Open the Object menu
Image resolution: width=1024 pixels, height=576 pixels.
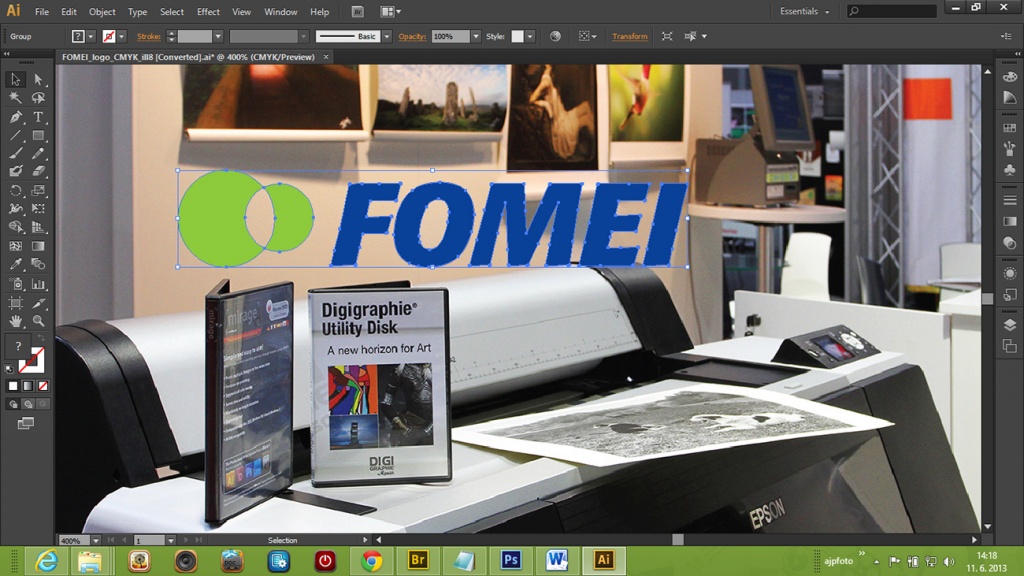pyautogui.click(x=102, y=12)
